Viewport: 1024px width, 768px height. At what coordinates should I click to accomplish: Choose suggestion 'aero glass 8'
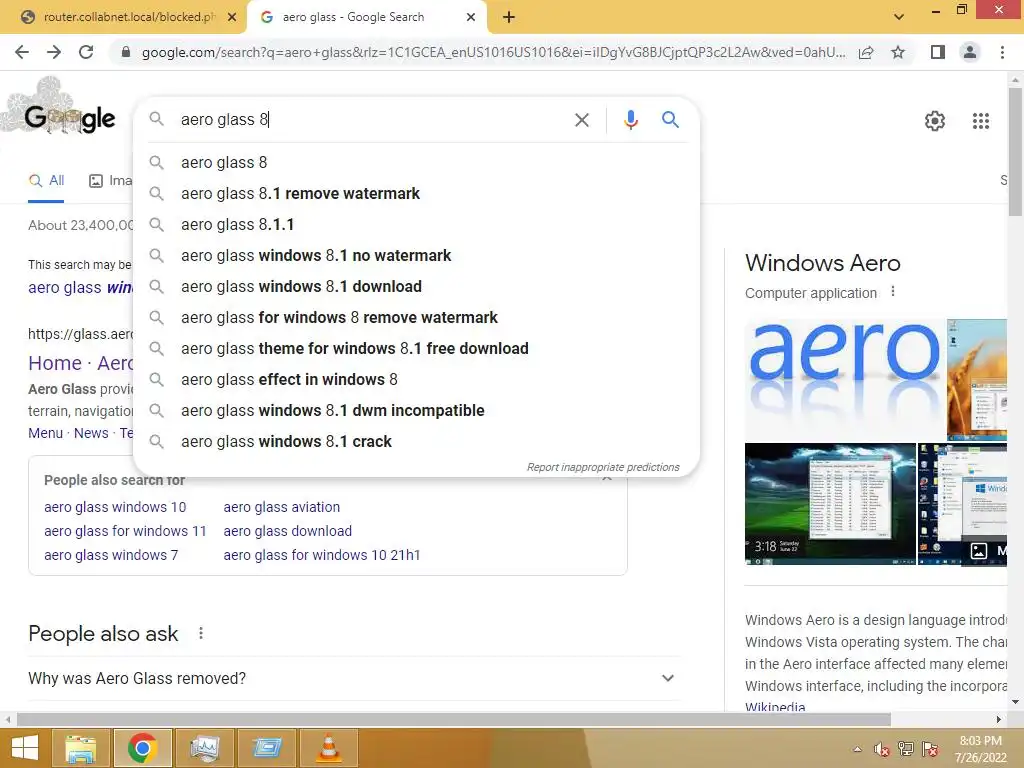coord(416,163)
